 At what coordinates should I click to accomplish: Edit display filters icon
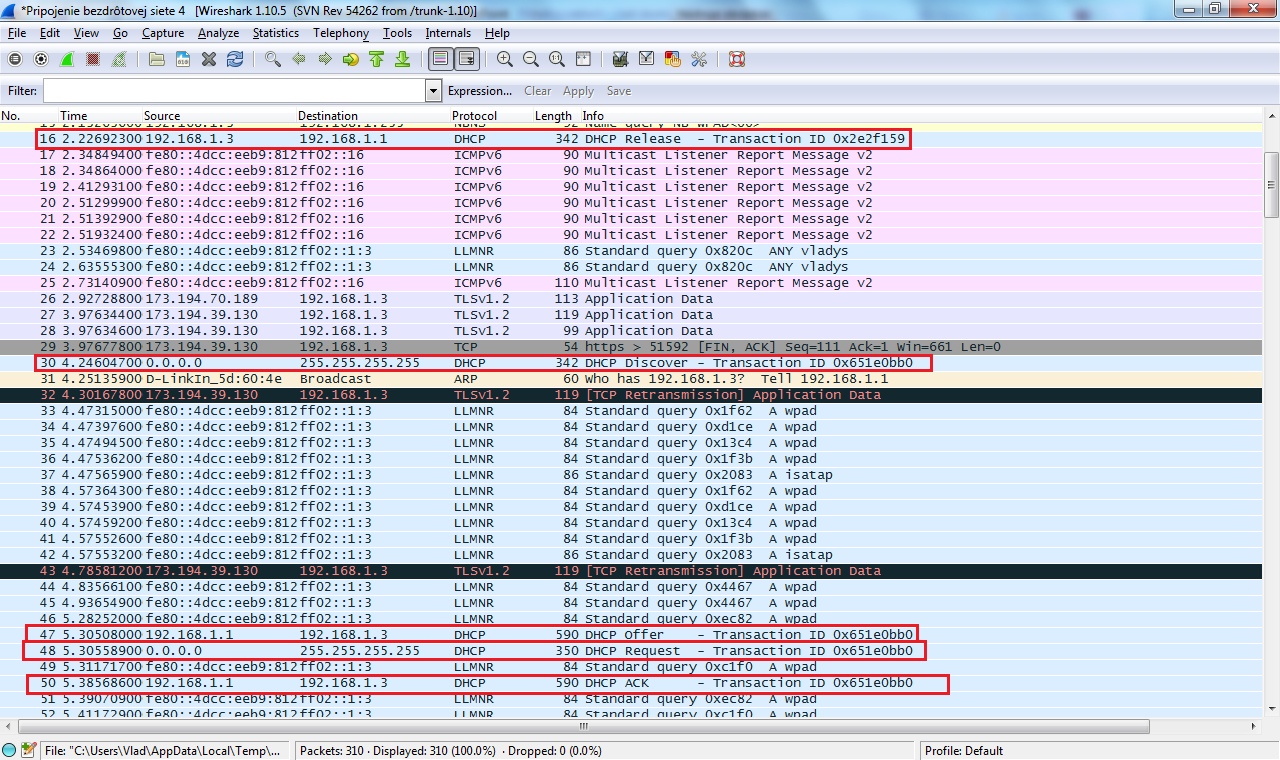[647, 59]
